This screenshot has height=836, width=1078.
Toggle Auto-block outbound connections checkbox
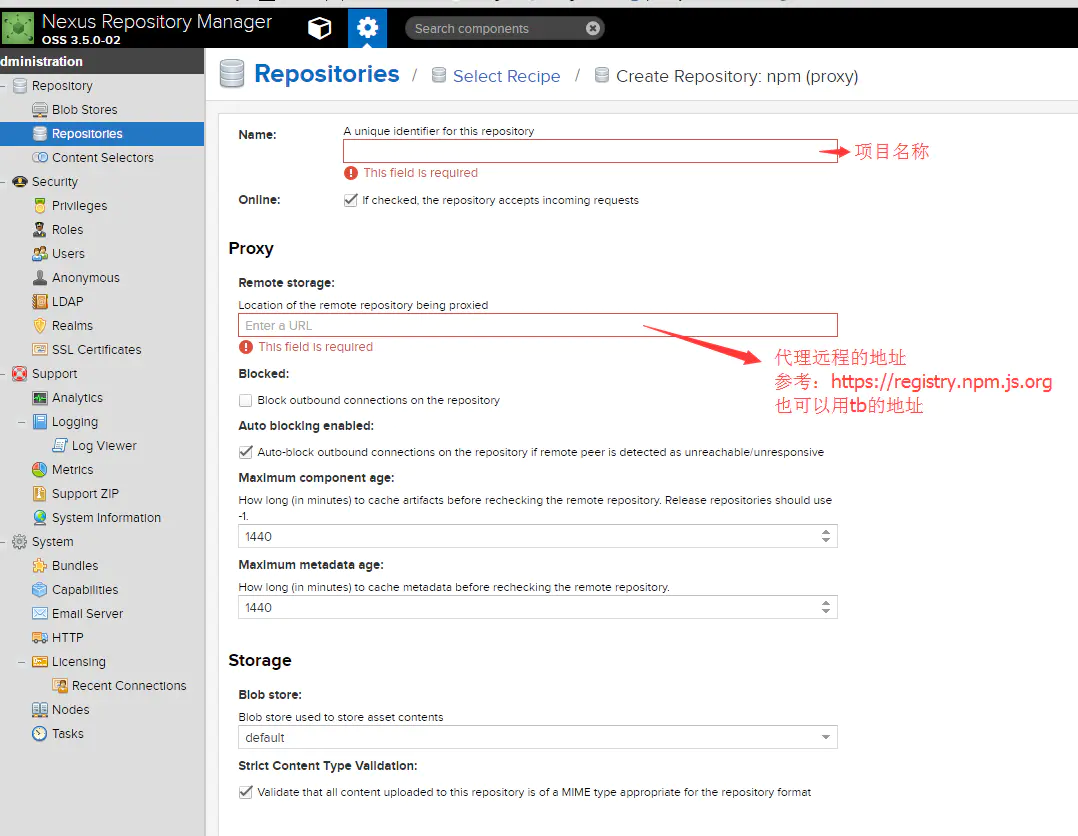pos(245,452)
